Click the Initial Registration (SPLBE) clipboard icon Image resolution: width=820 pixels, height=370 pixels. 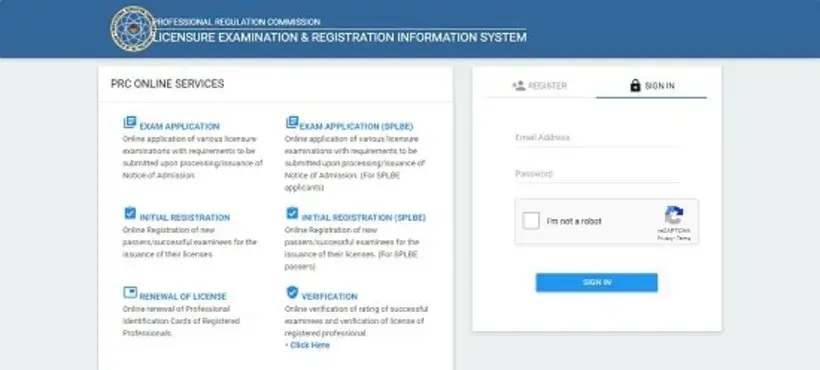(x=292, y=213)
